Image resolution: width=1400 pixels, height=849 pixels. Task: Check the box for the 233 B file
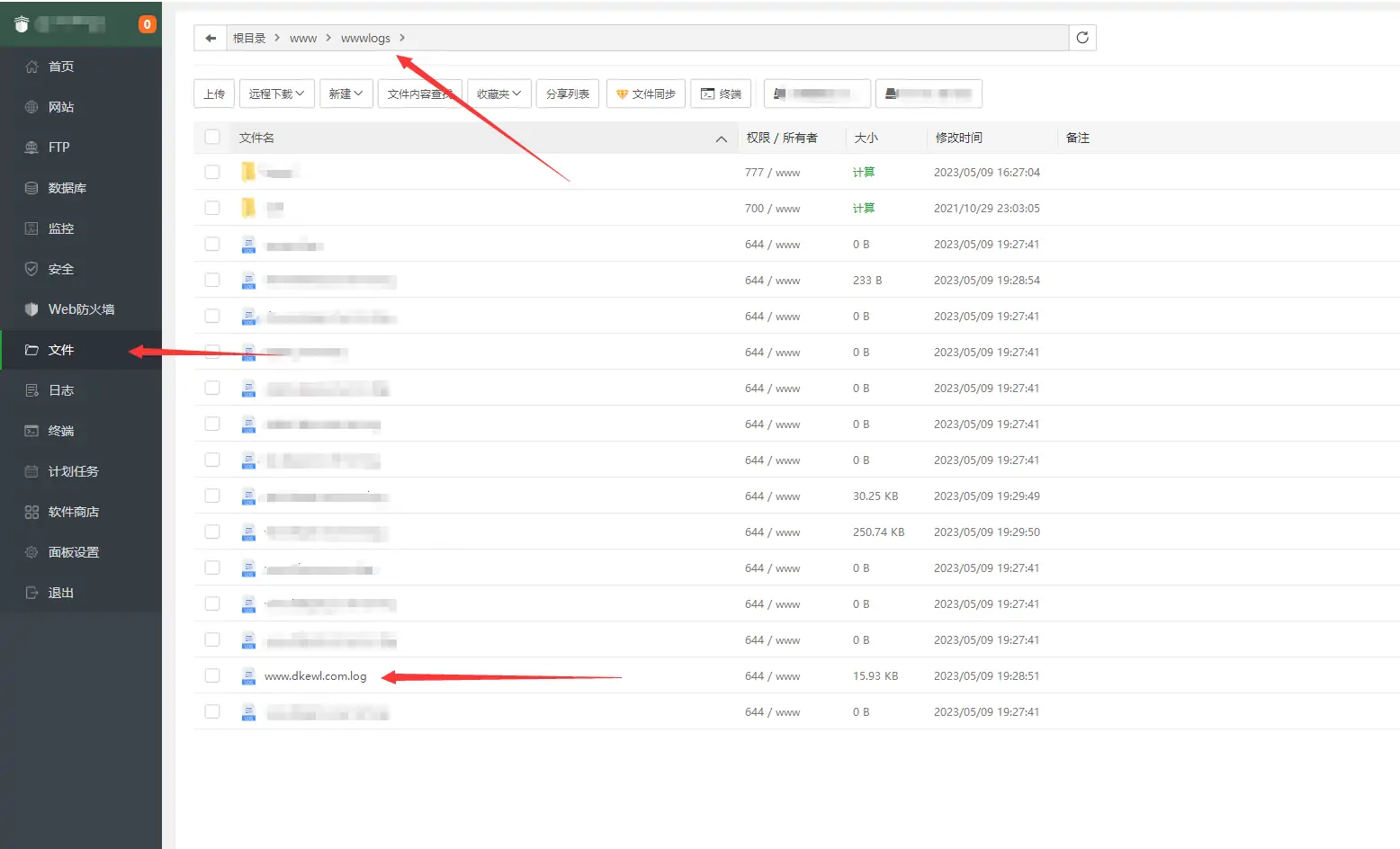point(212,280)
